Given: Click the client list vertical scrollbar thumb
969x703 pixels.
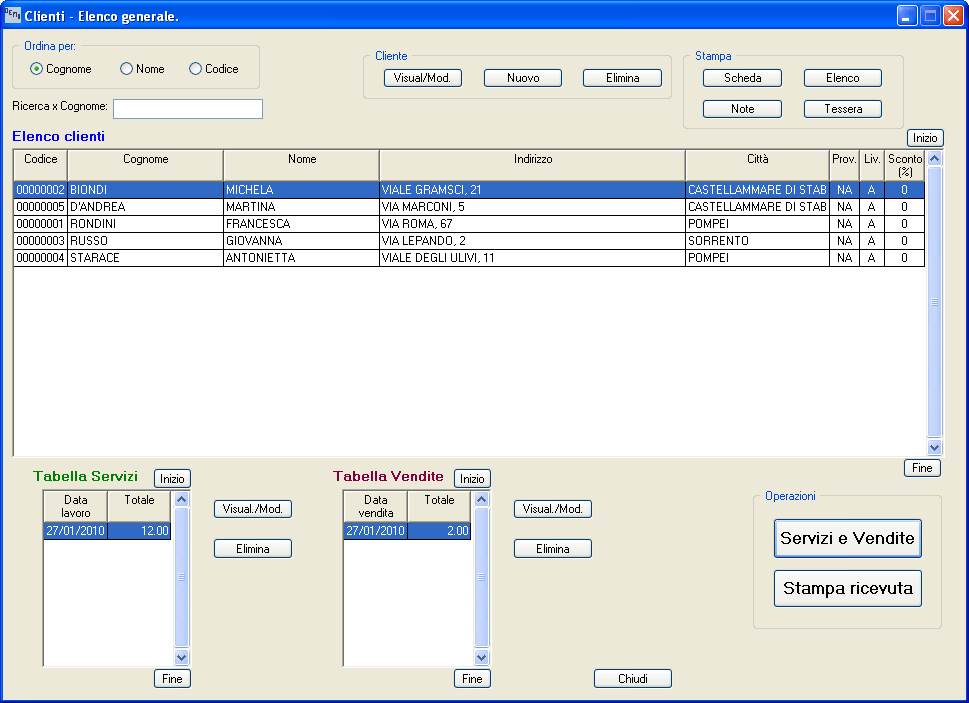Looking at the screenshot, I should [x=934, y=302].
